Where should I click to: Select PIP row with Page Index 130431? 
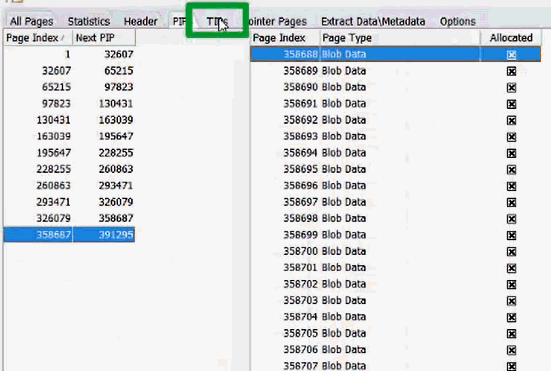[69, 120]
